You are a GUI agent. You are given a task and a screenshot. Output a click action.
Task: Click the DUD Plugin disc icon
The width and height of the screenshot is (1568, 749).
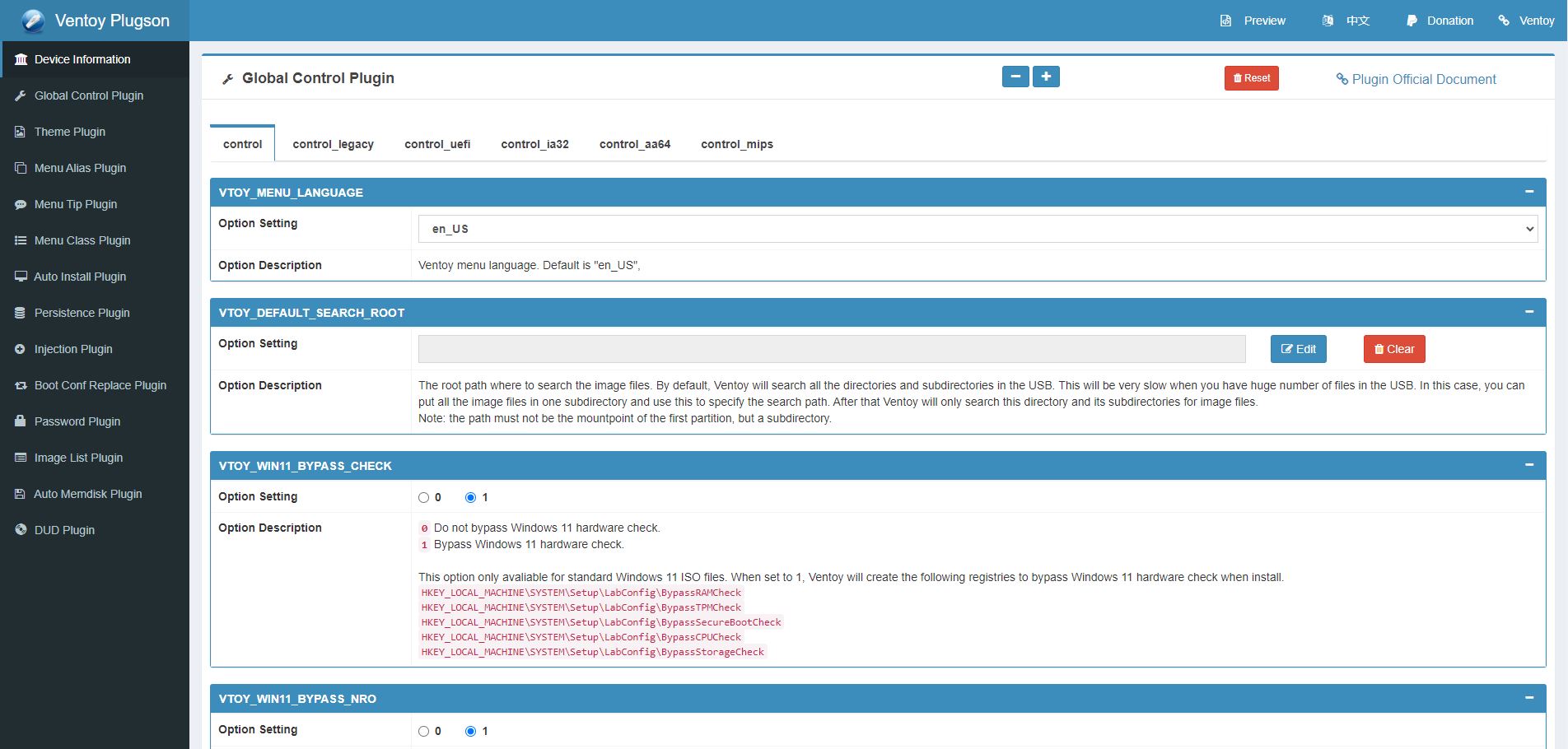pyautogui.click(x=21, y=530)
